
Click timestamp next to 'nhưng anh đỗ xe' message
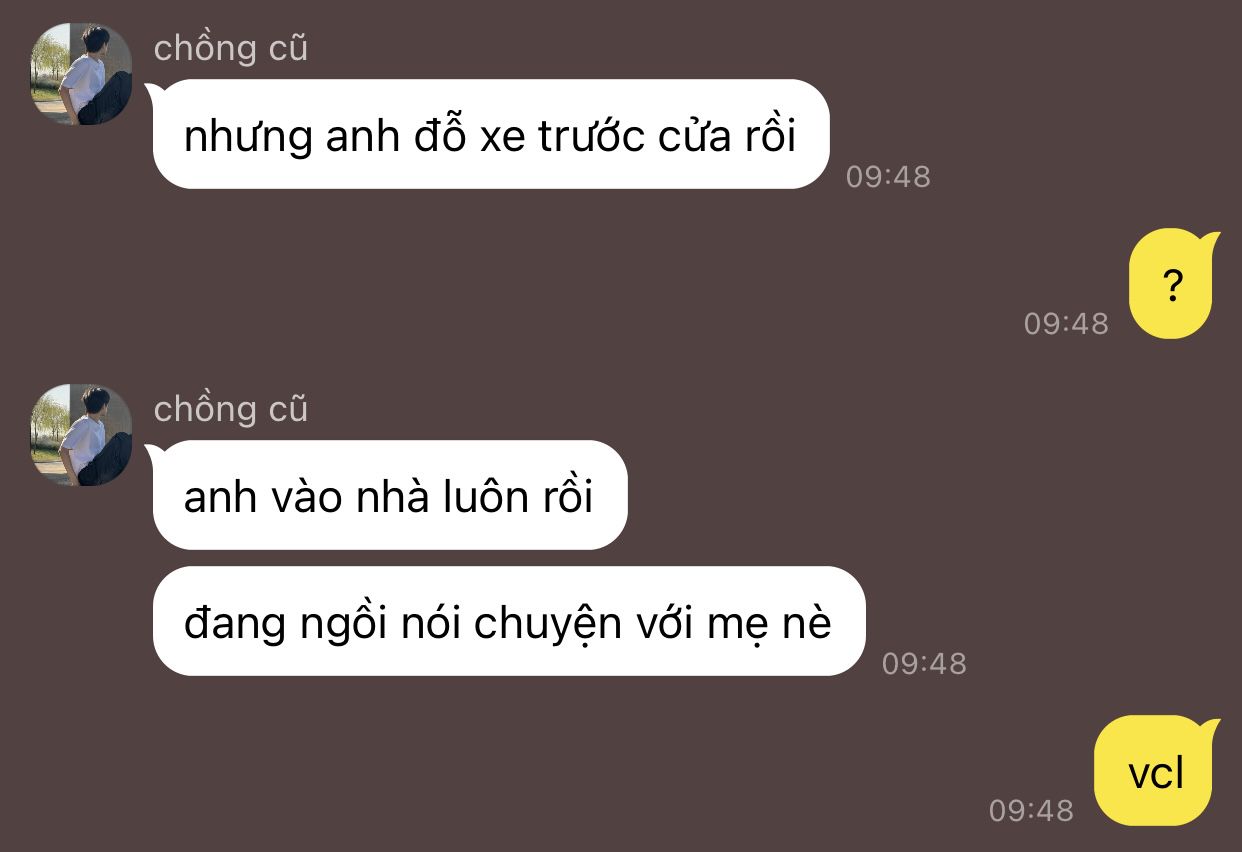click(x=888, y=177)
